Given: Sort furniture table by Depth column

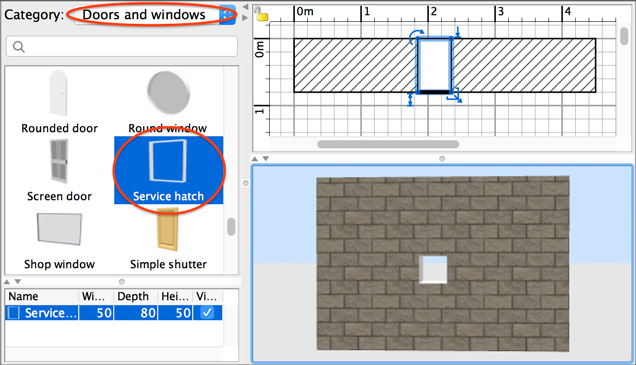Looking at the screenshot, I should click(136, 296).
